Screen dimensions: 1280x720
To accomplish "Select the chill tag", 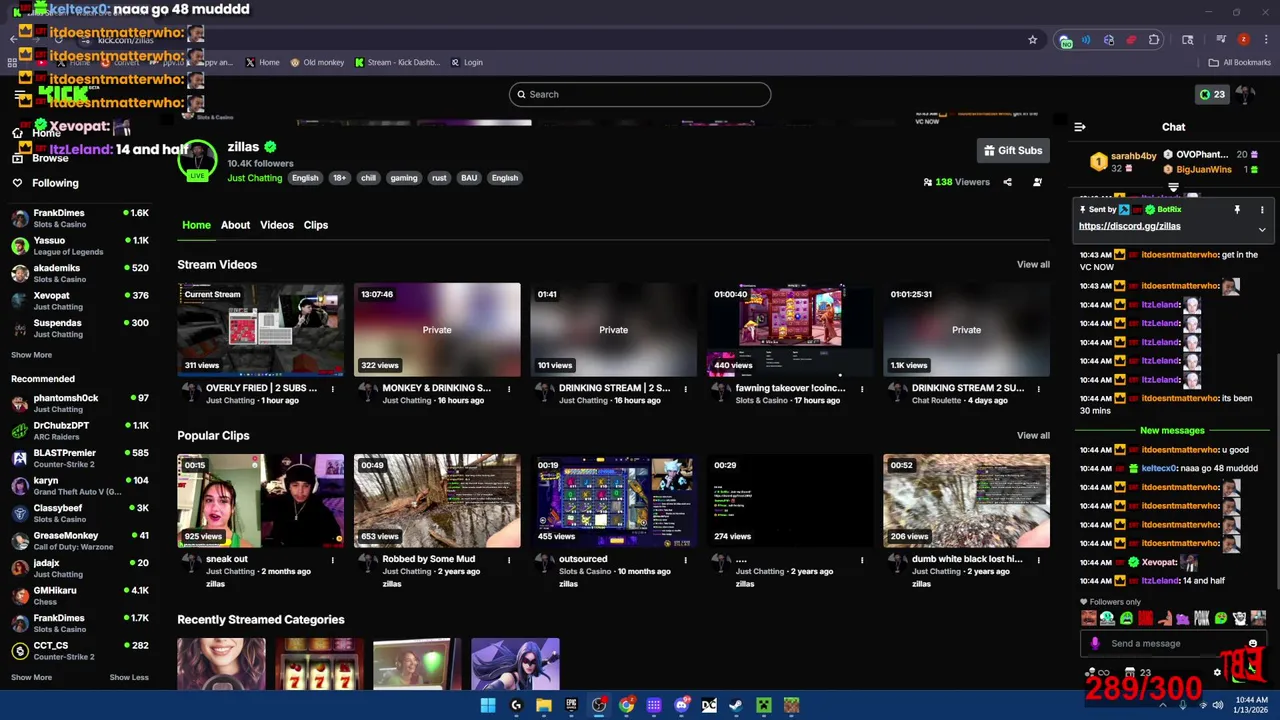I will (x=368, y=178).
